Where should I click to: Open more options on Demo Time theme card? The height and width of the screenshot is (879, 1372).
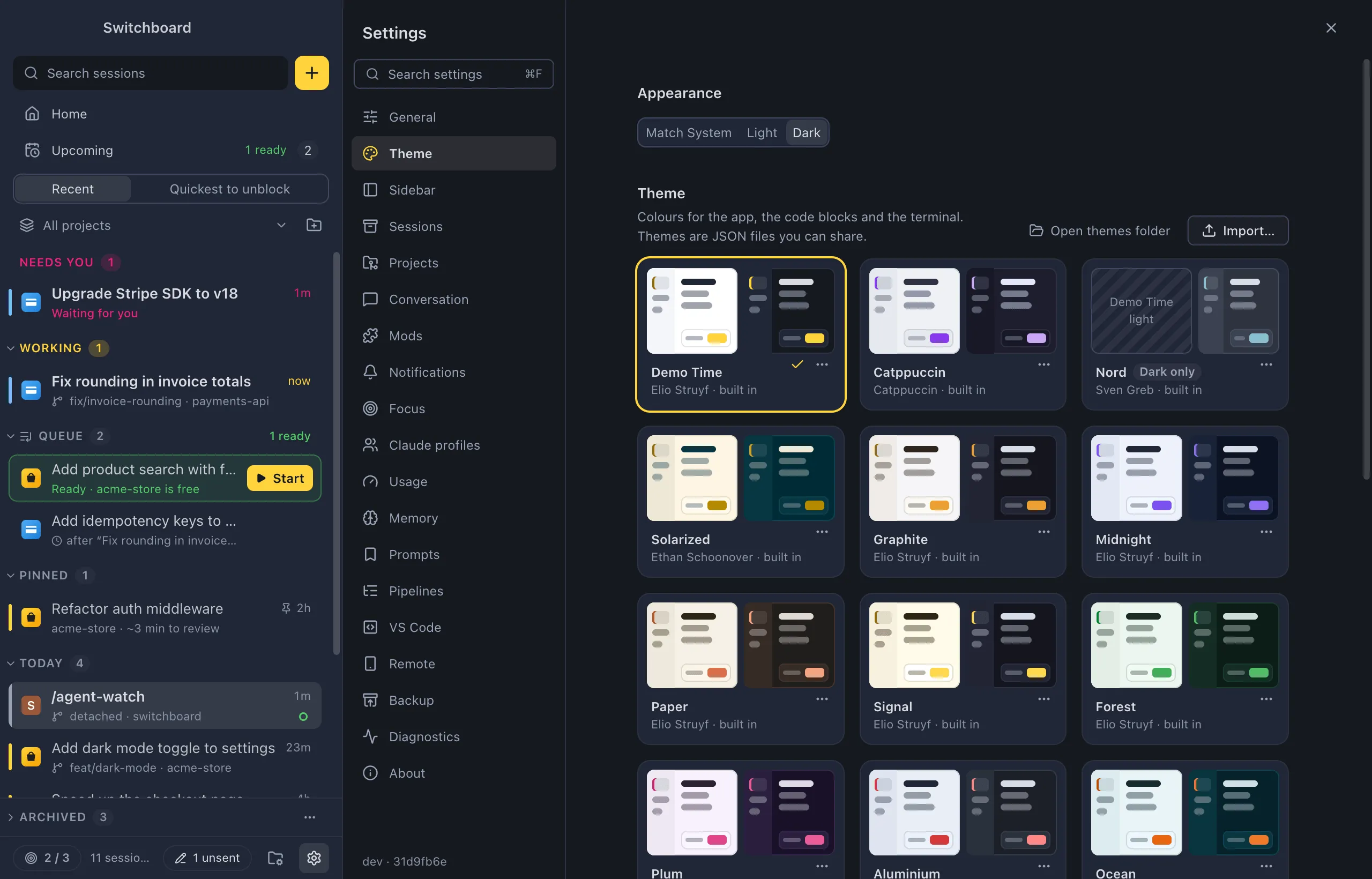(x=822, y=364)
